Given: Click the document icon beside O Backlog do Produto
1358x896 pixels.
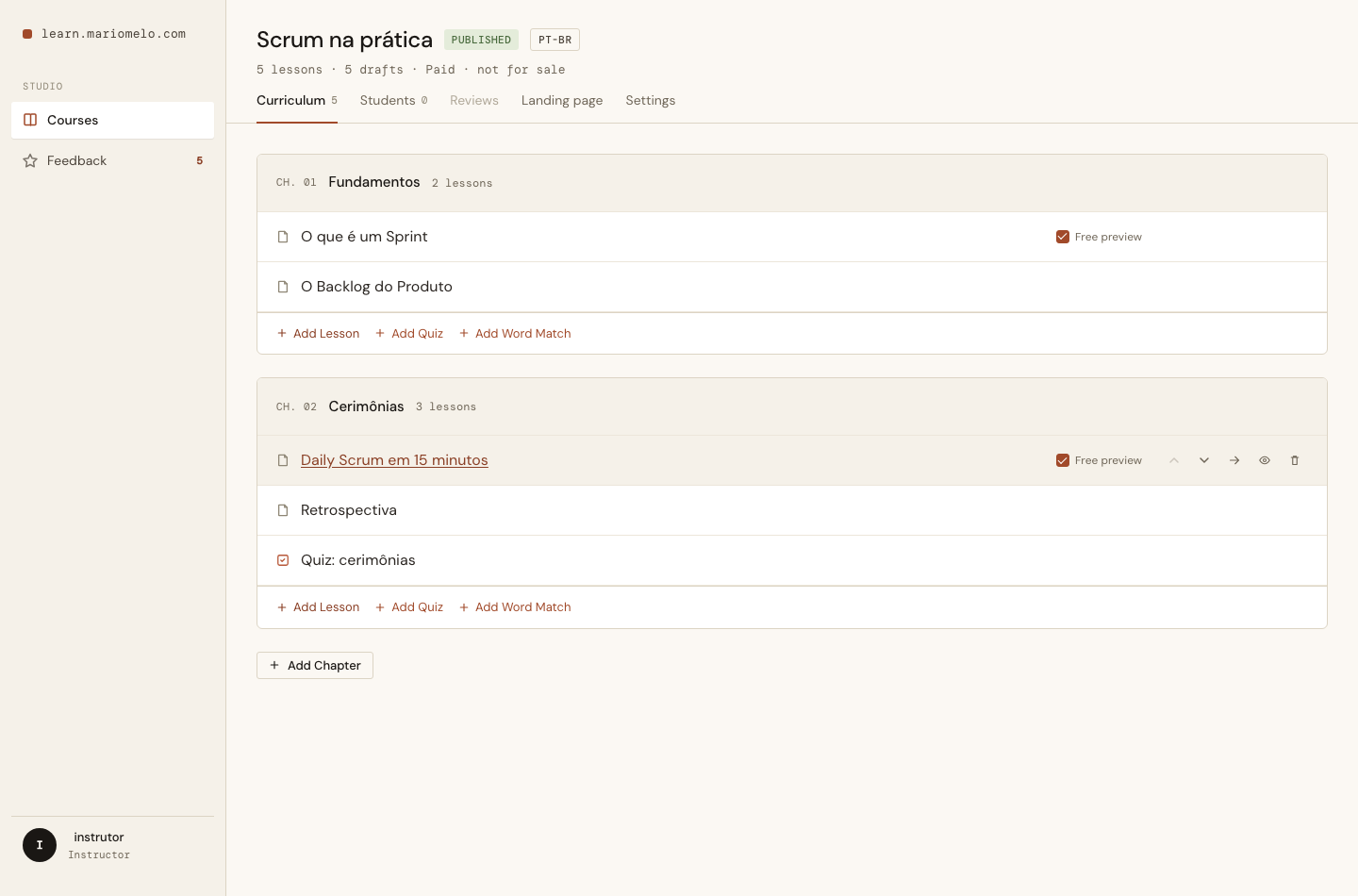Looking at the screenshot, I should point(283,287).
